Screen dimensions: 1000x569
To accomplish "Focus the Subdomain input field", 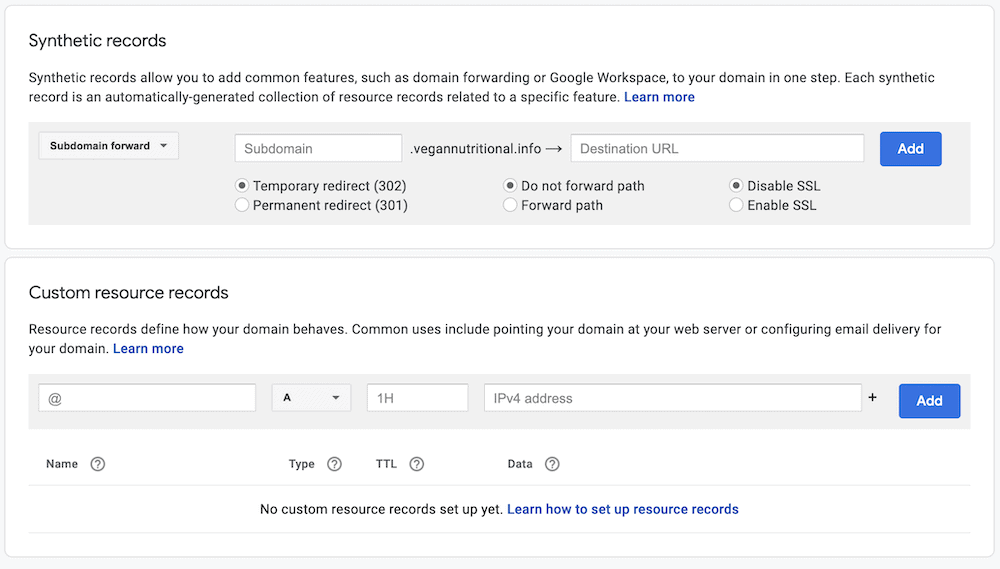I will pos(318,148).
